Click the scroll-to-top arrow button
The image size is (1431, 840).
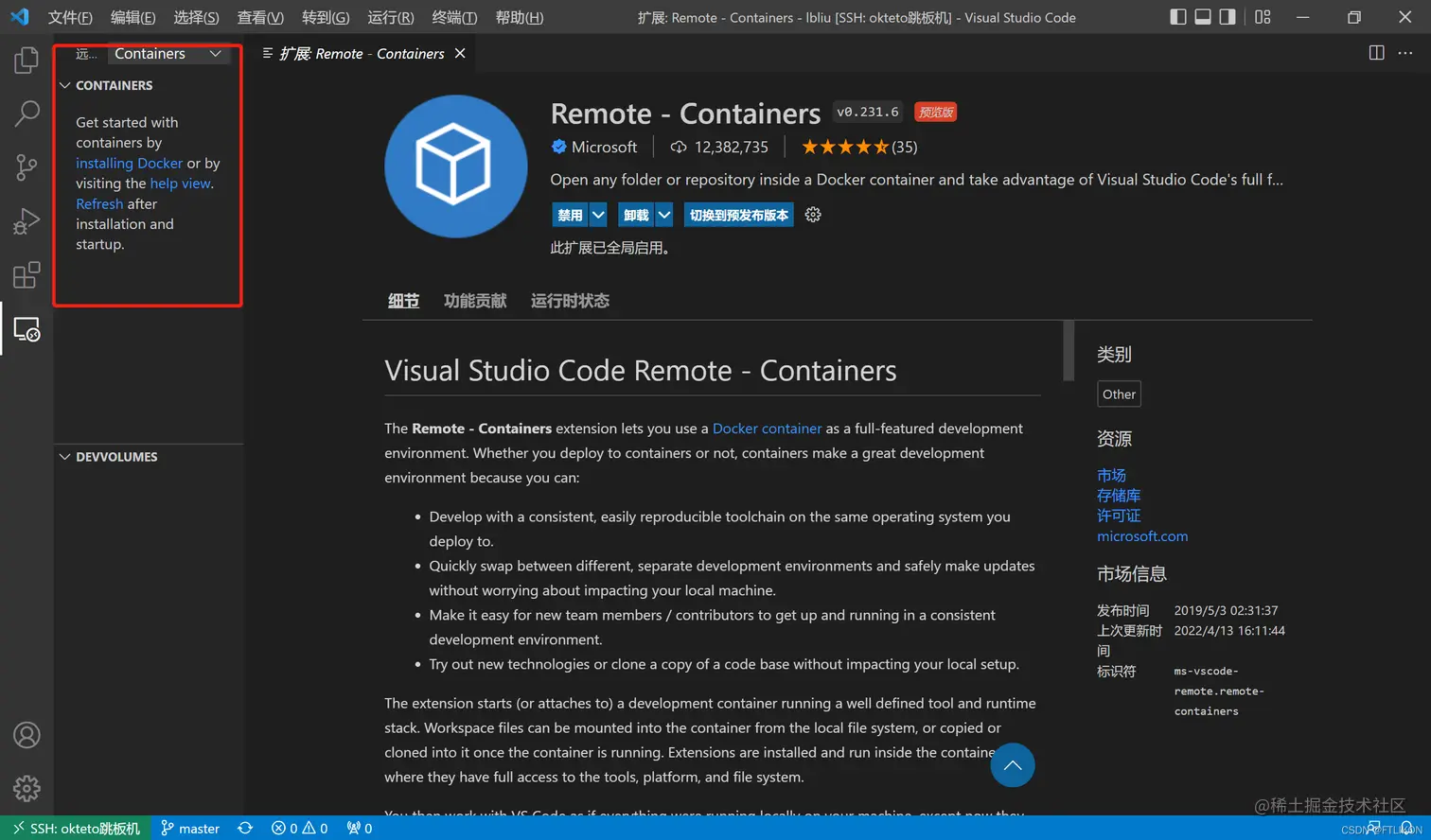1012,765
